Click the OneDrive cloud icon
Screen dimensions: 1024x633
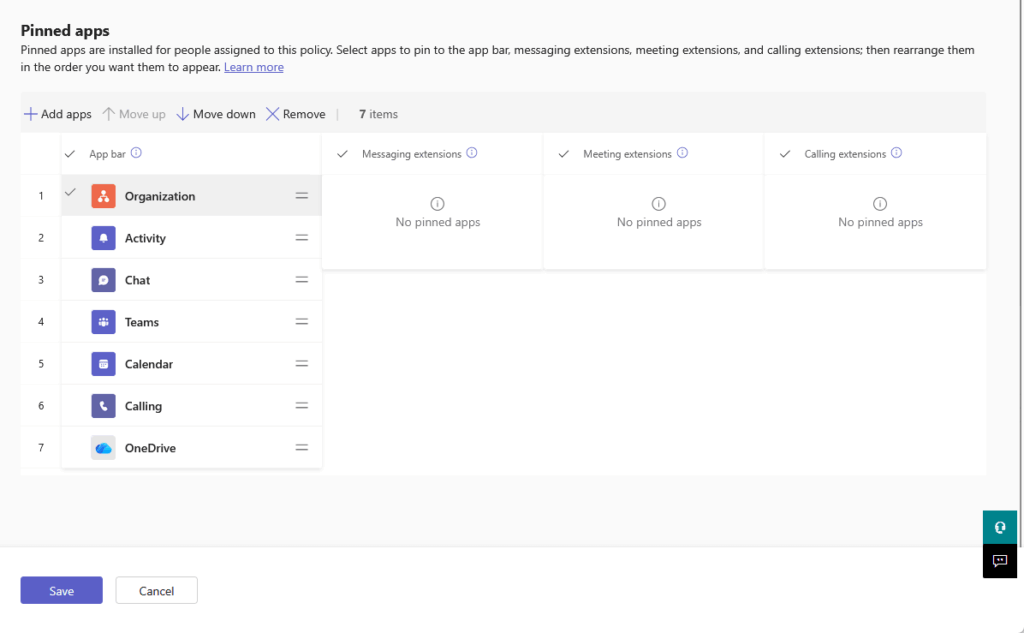click(103, 447)
